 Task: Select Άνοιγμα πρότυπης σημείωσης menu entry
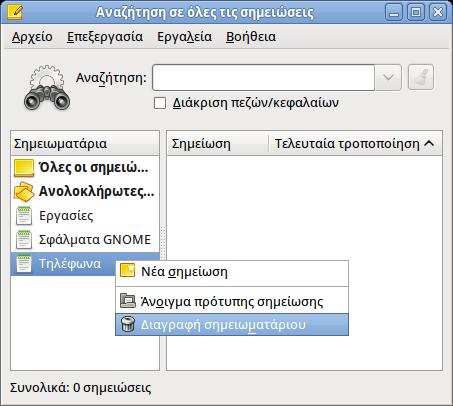(x=232, y=302)
